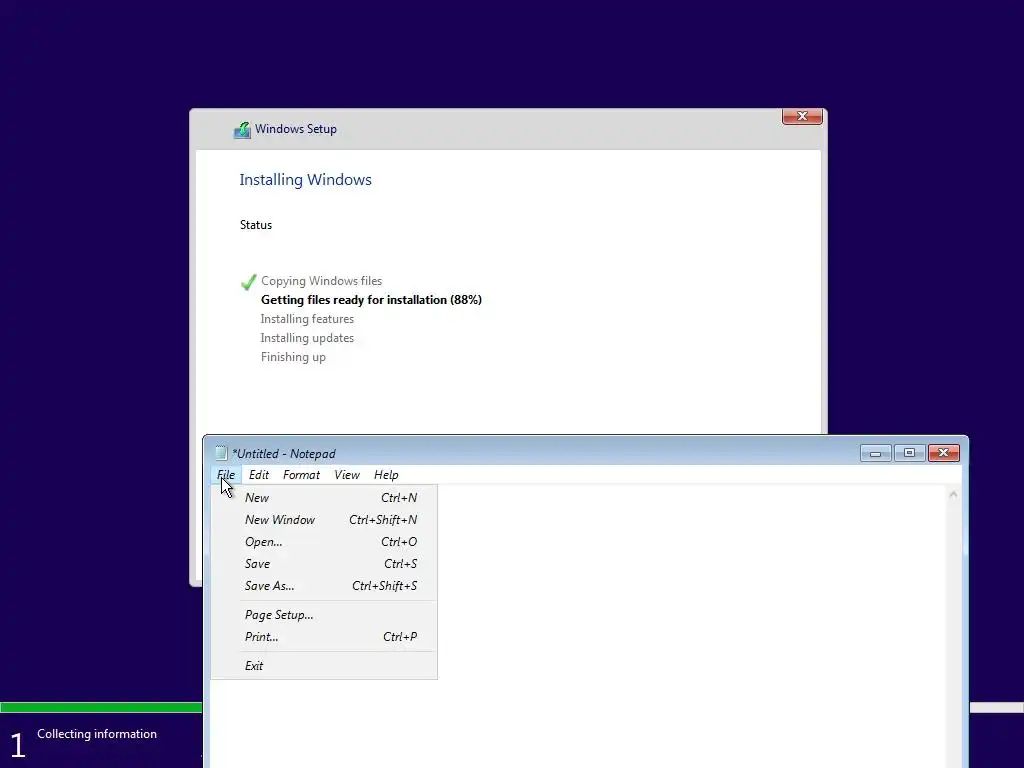Select Save in the File menu
This screenshot has height=768, width=1024.
tap(325, 564)
